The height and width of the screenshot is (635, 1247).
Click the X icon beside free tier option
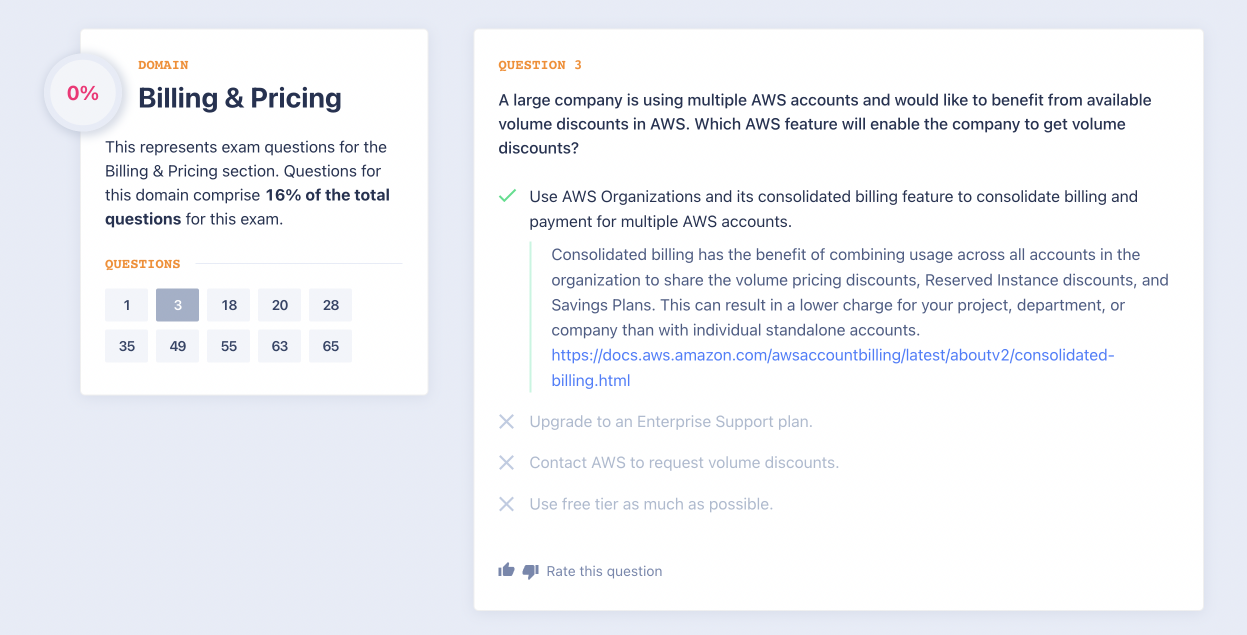[x=507, y=504]
